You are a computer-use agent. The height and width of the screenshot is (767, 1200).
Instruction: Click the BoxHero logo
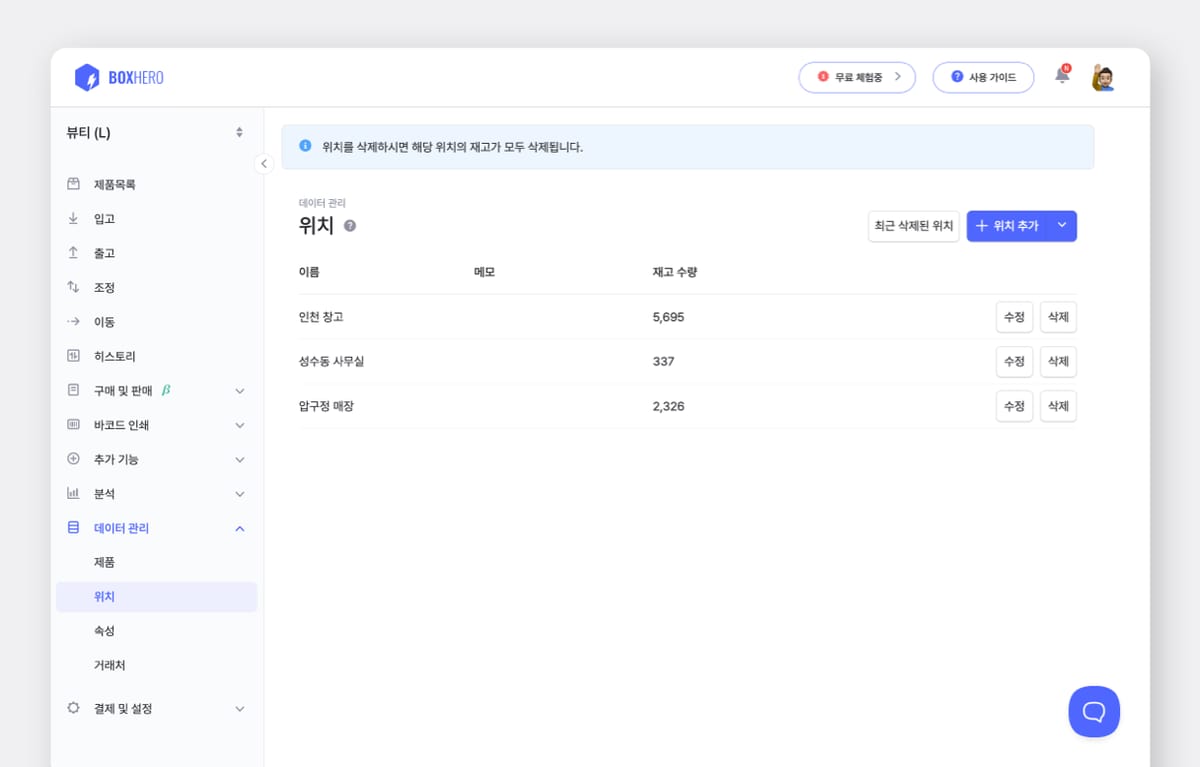118,77
